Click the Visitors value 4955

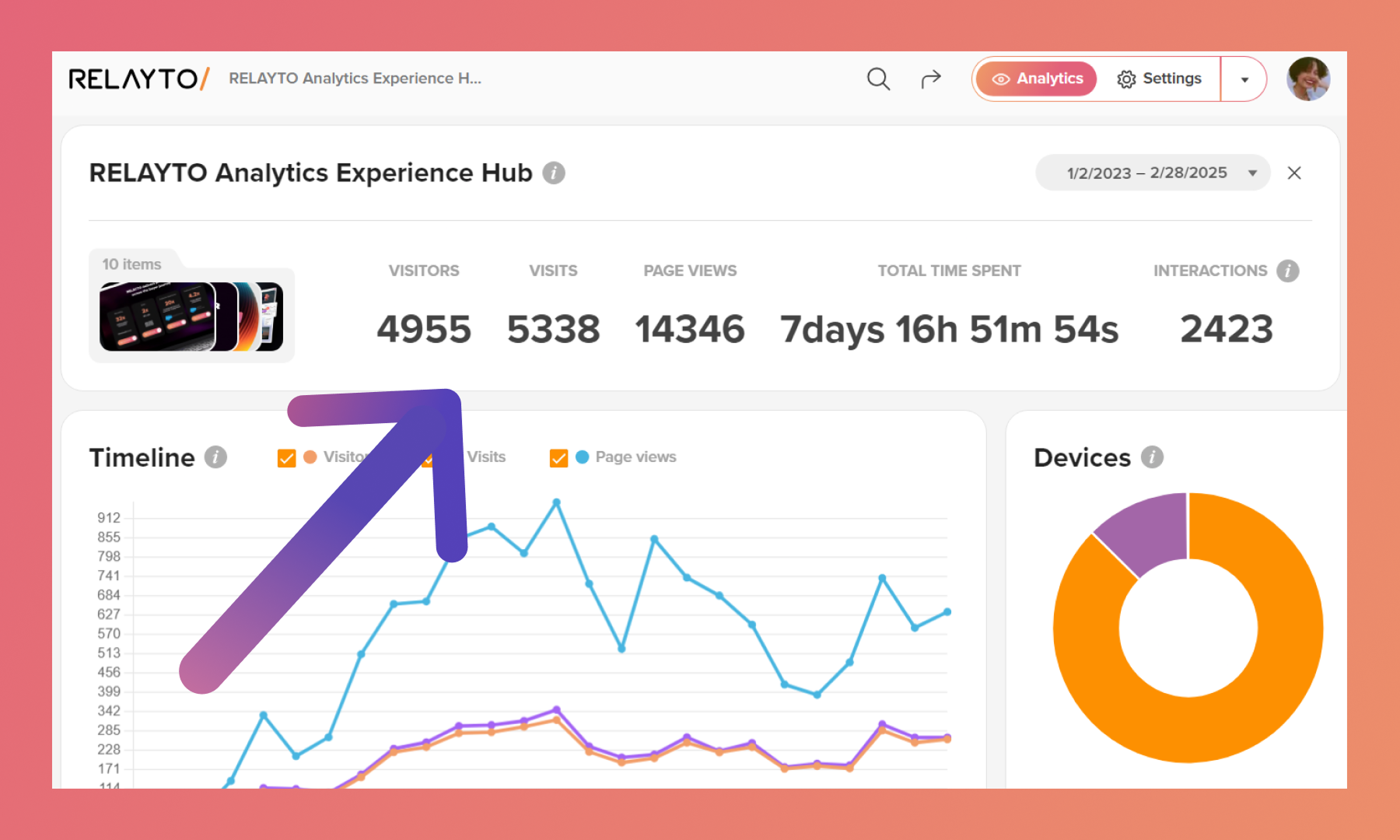coord(424,329)
